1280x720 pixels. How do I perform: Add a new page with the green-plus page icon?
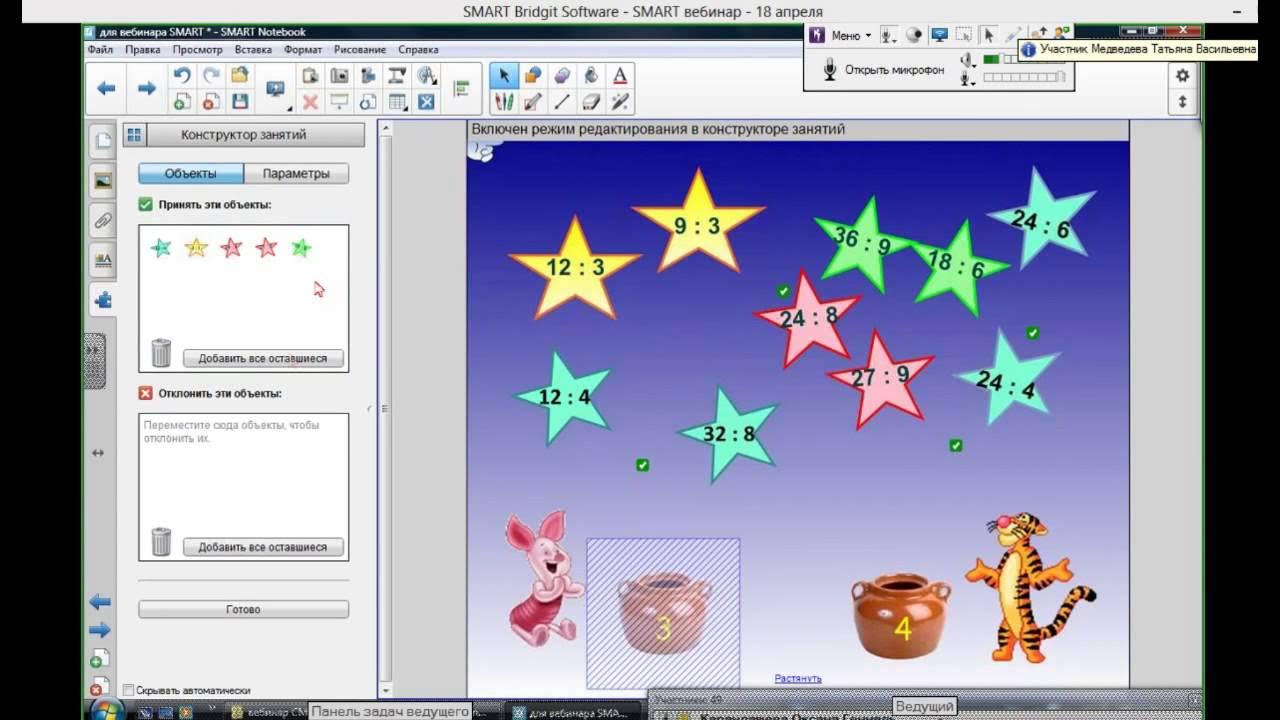tap(182, 101)
